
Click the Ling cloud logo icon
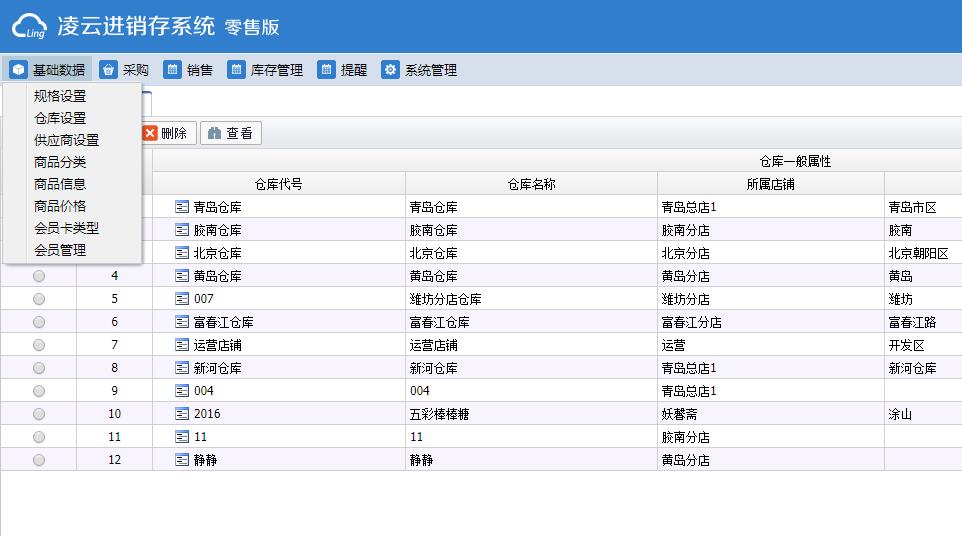click(29, 27)
